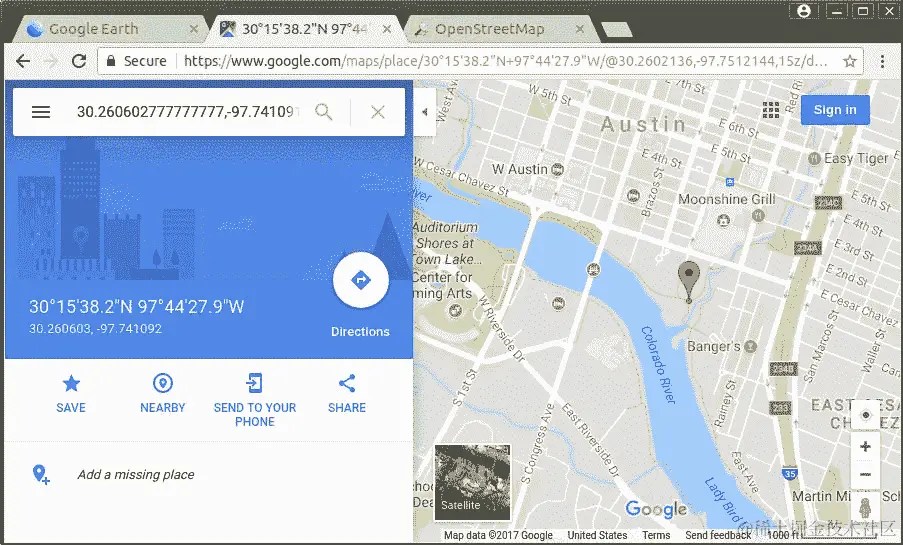Open the hamburger menu in search box
The image size is (903, 545).
coord(41,112)
